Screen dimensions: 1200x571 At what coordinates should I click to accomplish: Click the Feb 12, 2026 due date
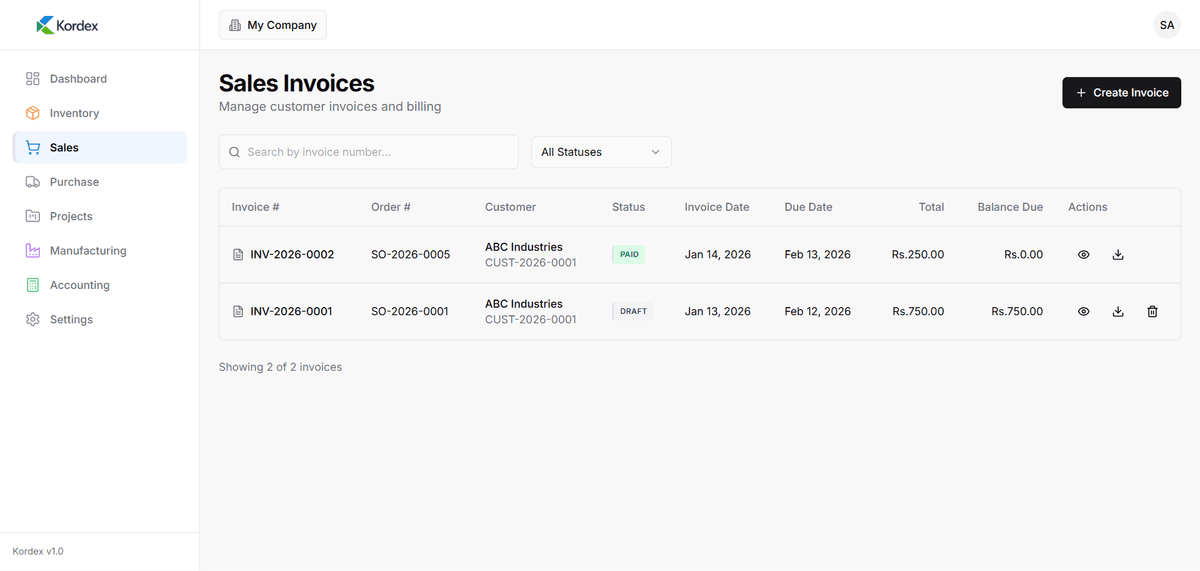818,312
